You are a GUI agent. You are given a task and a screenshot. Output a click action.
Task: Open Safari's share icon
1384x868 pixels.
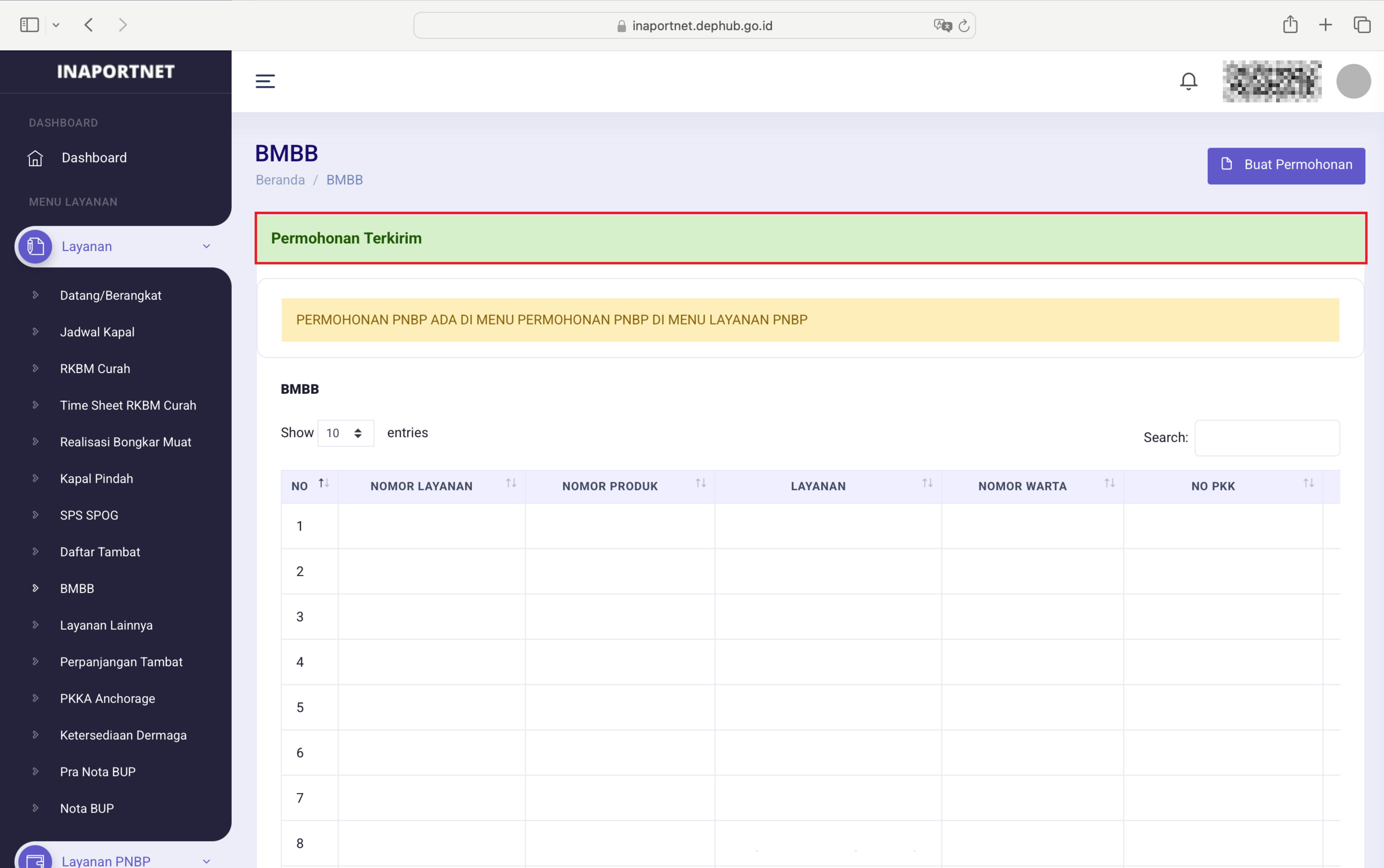[x=1290, y=25]
